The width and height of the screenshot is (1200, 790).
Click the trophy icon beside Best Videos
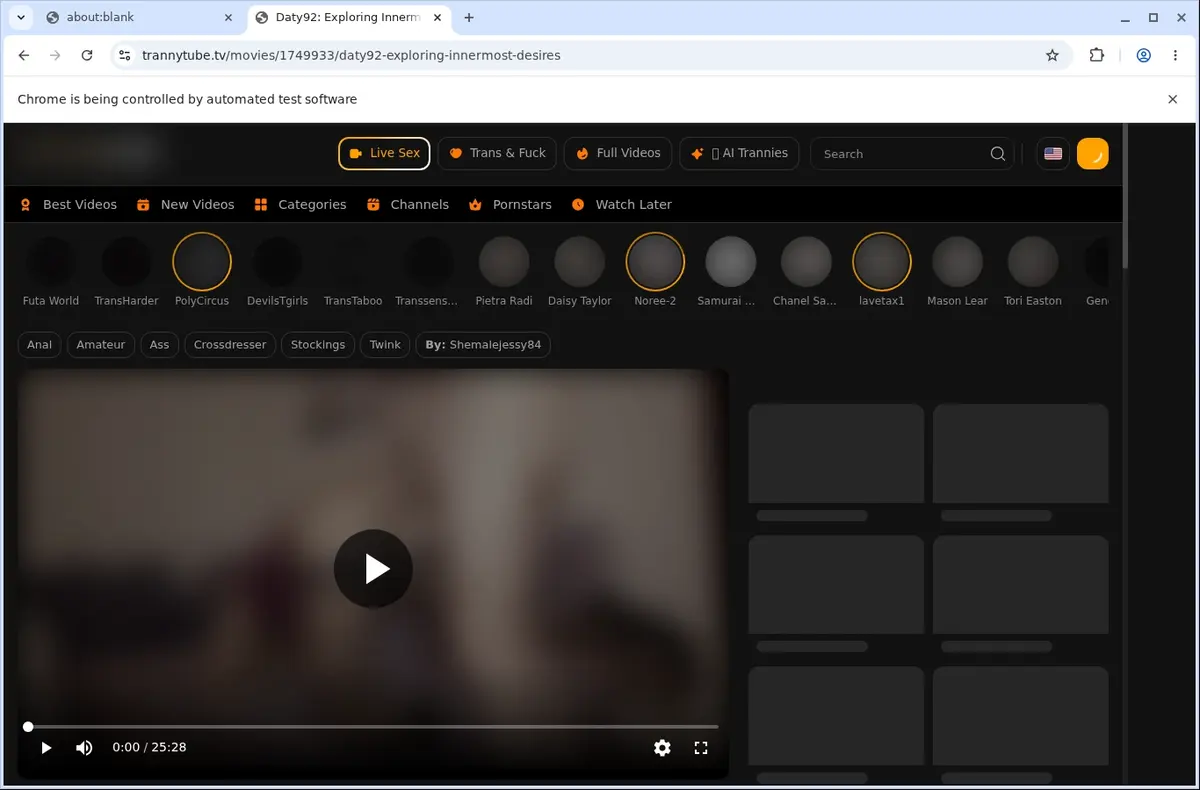point(26,204)
